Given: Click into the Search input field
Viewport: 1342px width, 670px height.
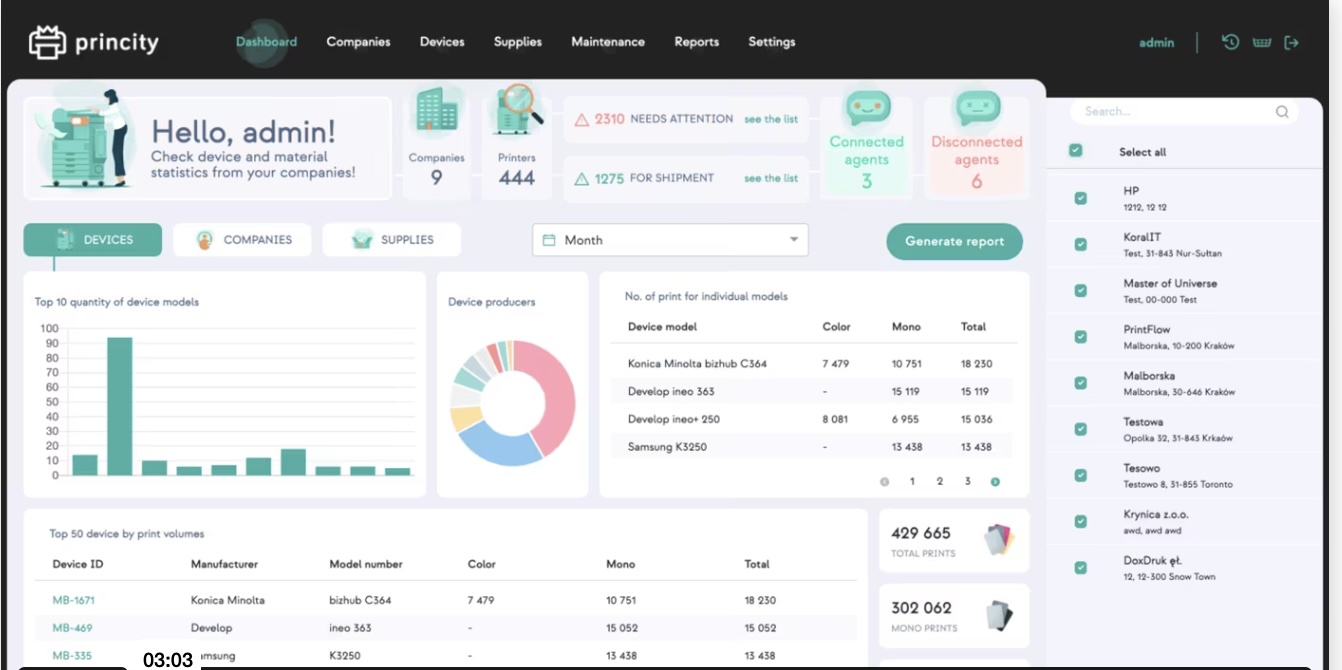Looking at the screenshot, I should (x=1170, y=112).
